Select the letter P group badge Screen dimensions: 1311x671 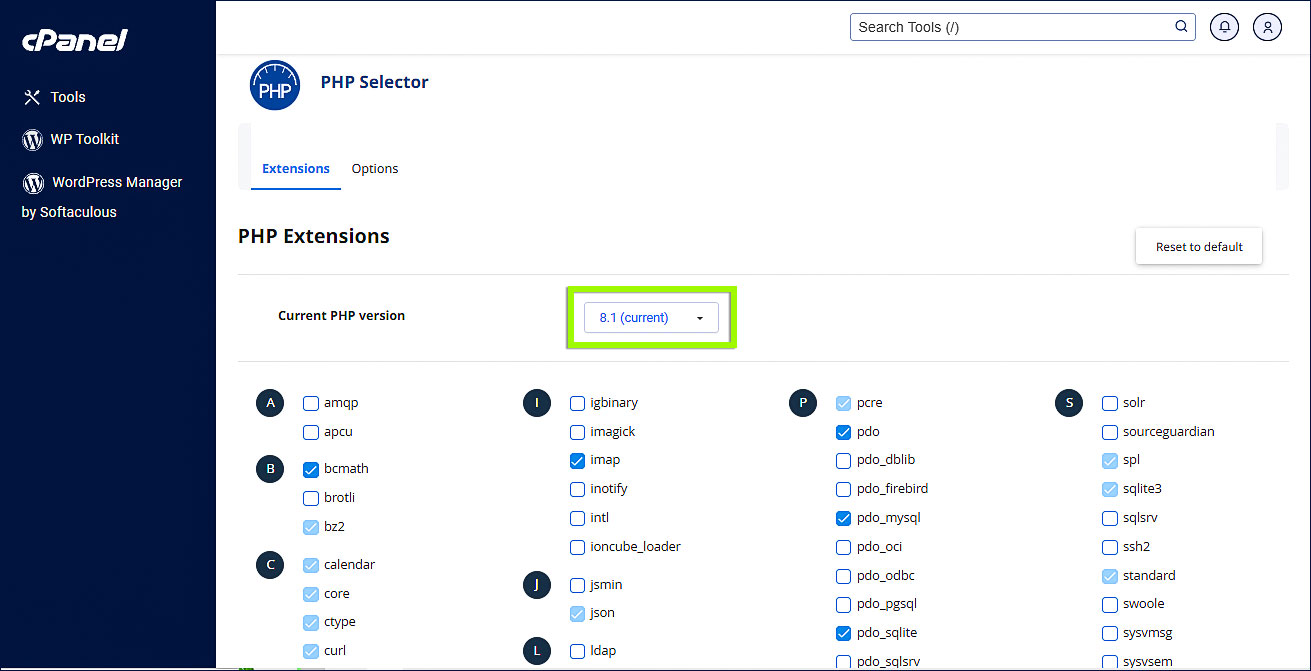tap(803, 403)
